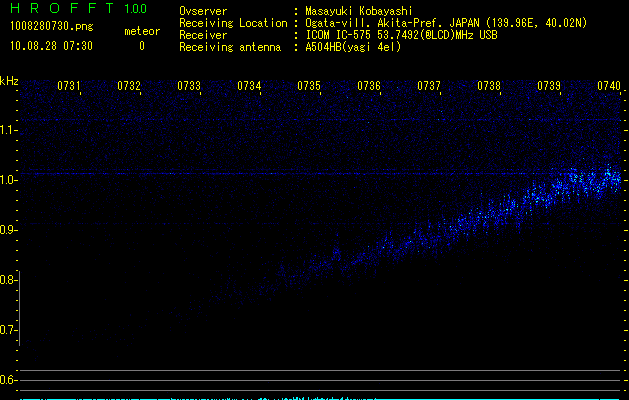
Task: Click the kHz axis unit label
Action: (9, 81)
